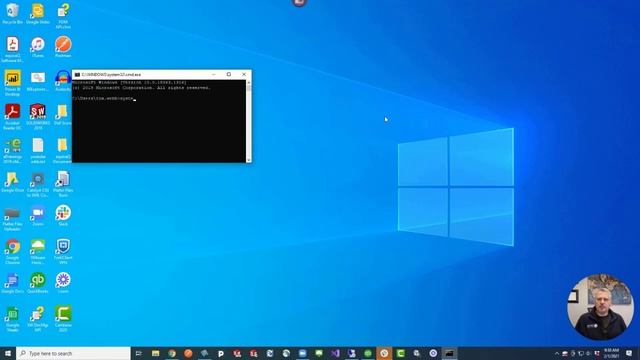Image resolution: width=640 pixels, height=360 pixels.
Task: Open the VMware Horizon desktop shortcut
Action: 38,251
